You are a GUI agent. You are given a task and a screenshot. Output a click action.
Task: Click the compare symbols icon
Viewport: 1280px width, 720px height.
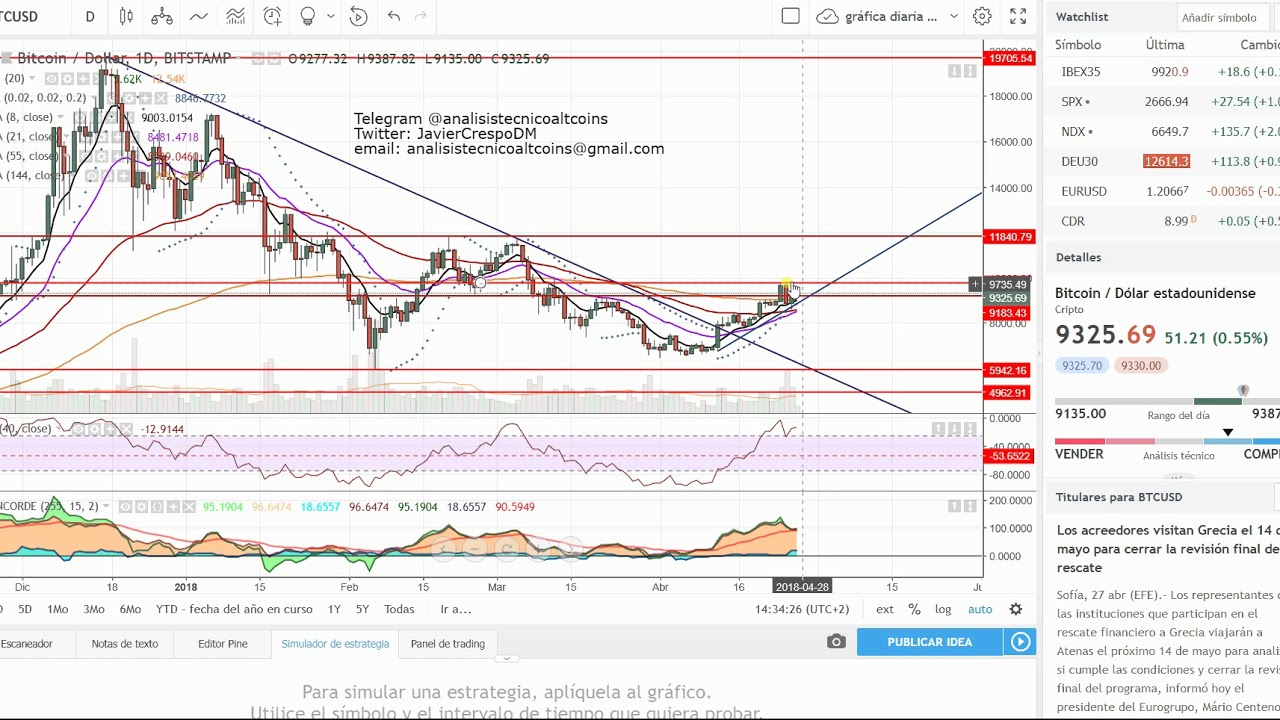click(x=162, y=16)
